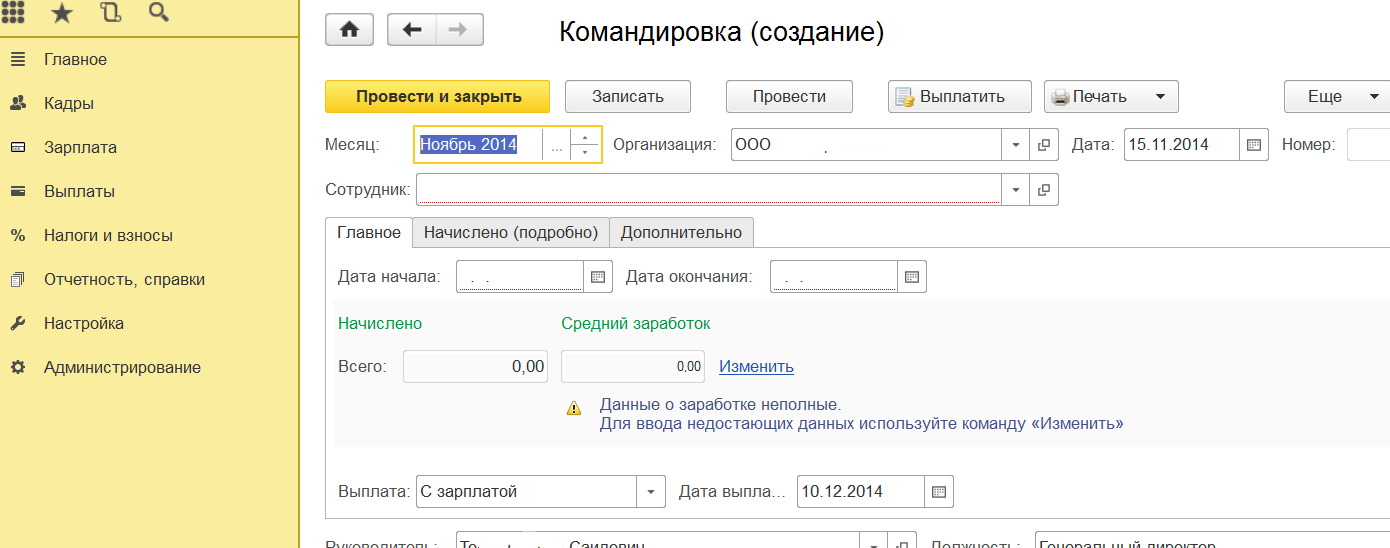The height and width of the screenshot is (548, 1390).
Task: Focus the Организация input field
Action: coord(867,144)
